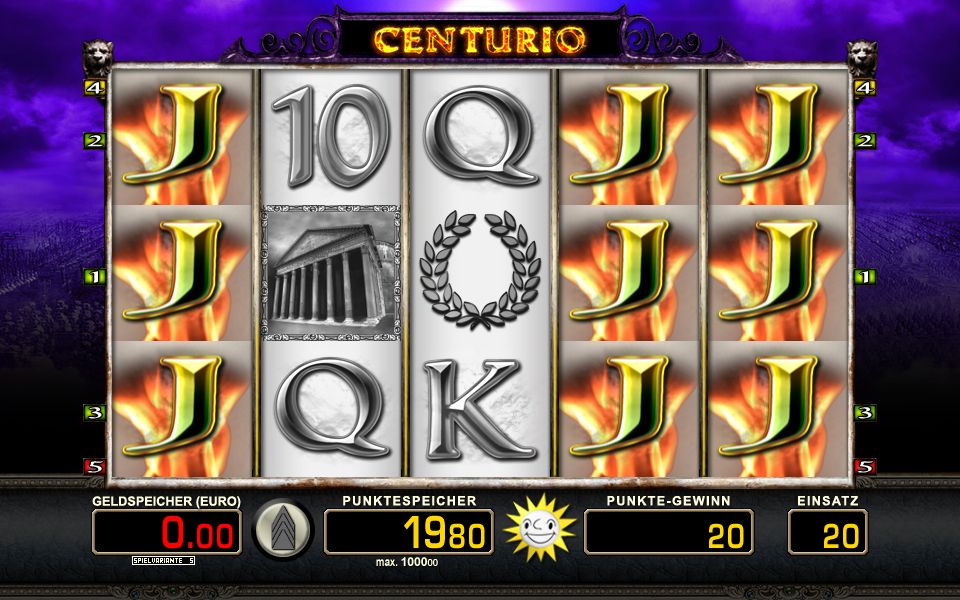
Task: Click the temple symbol on second reel
Action: [x=331, y=273]
